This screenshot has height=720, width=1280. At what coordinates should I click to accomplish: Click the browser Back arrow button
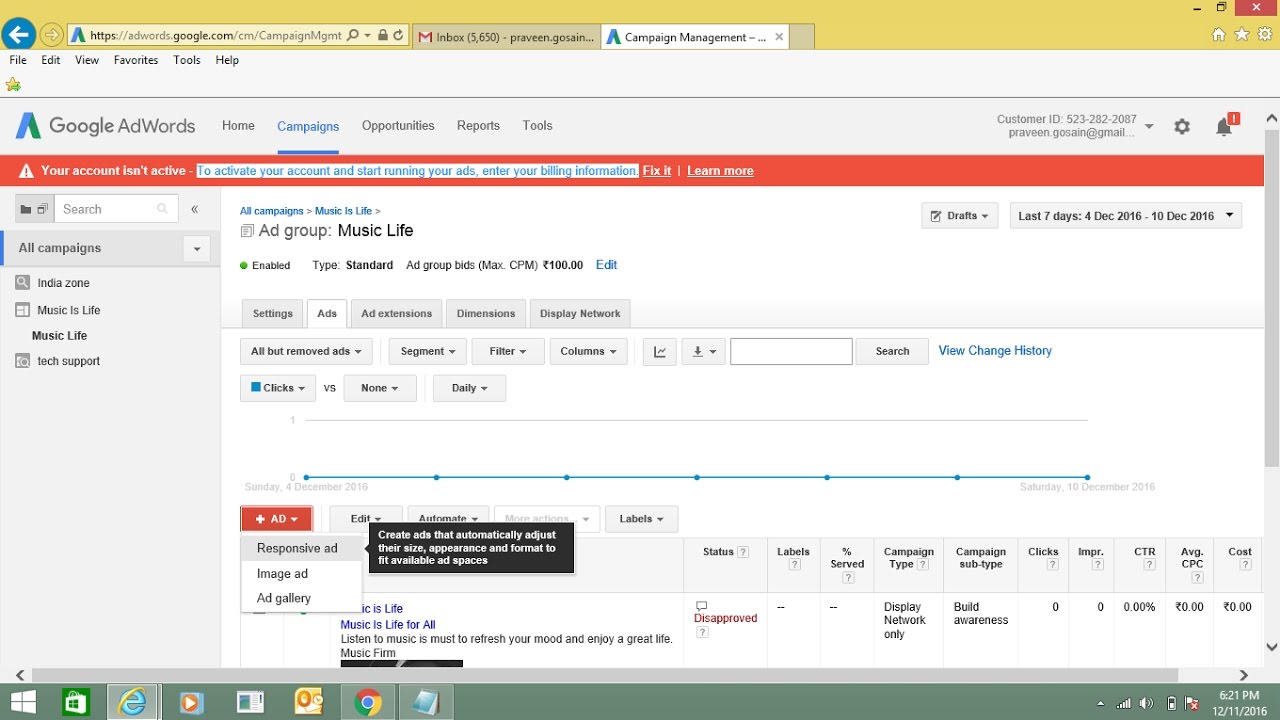[17, 34]
